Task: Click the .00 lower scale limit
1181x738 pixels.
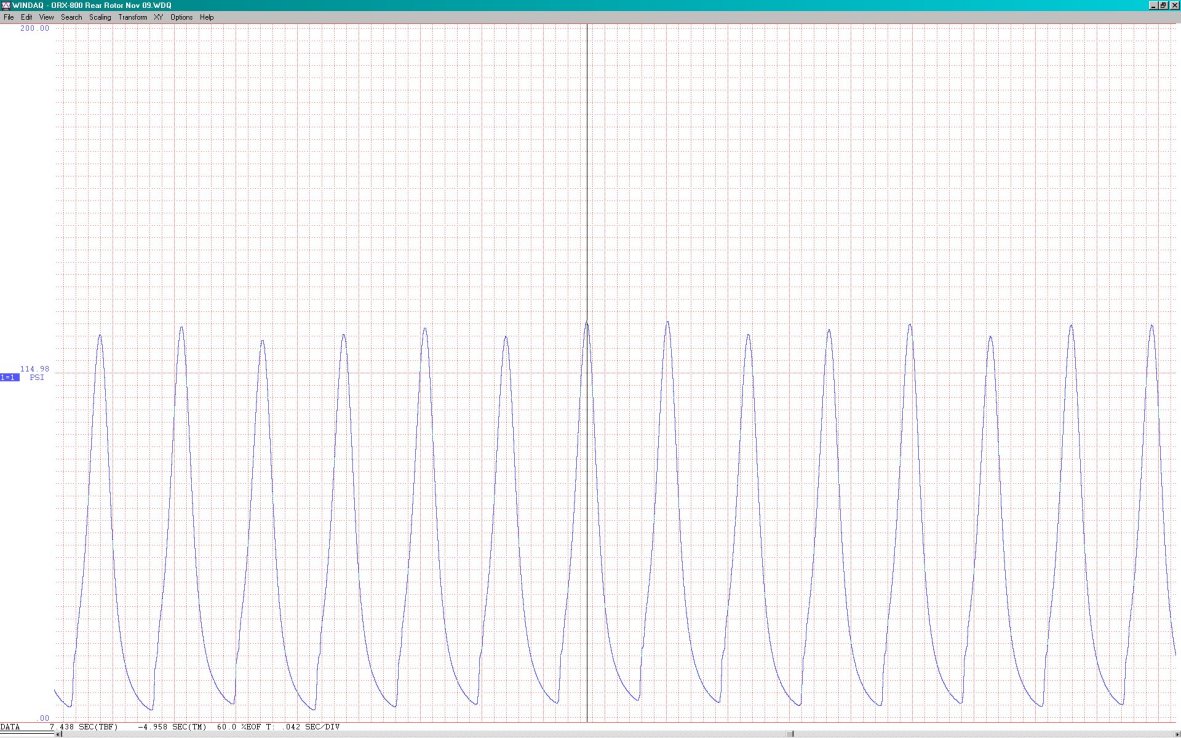Action: tap(44, 718)
